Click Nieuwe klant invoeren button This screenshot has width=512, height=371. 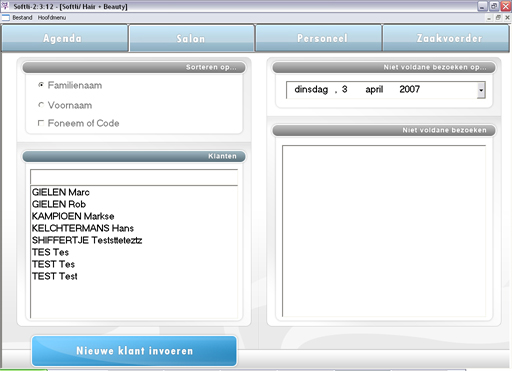134,351
